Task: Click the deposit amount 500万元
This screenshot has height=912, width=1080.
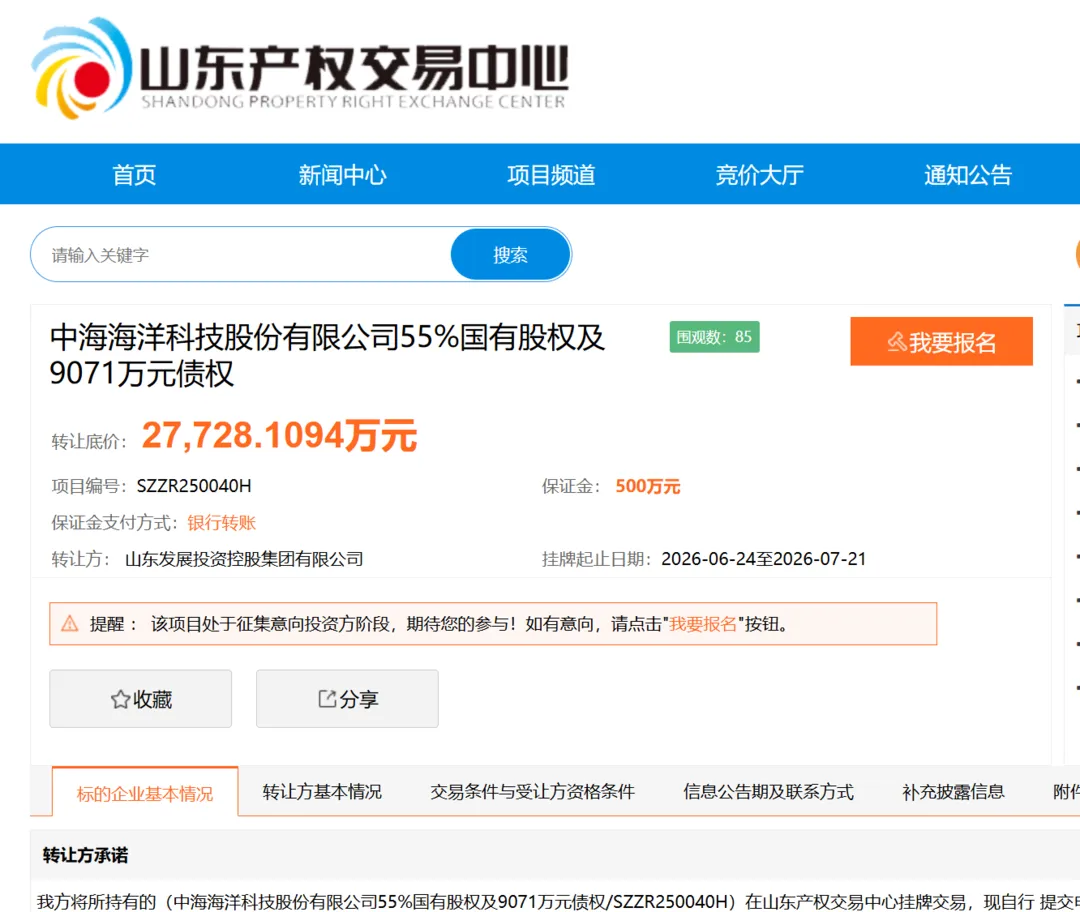Action: [647, 486]
